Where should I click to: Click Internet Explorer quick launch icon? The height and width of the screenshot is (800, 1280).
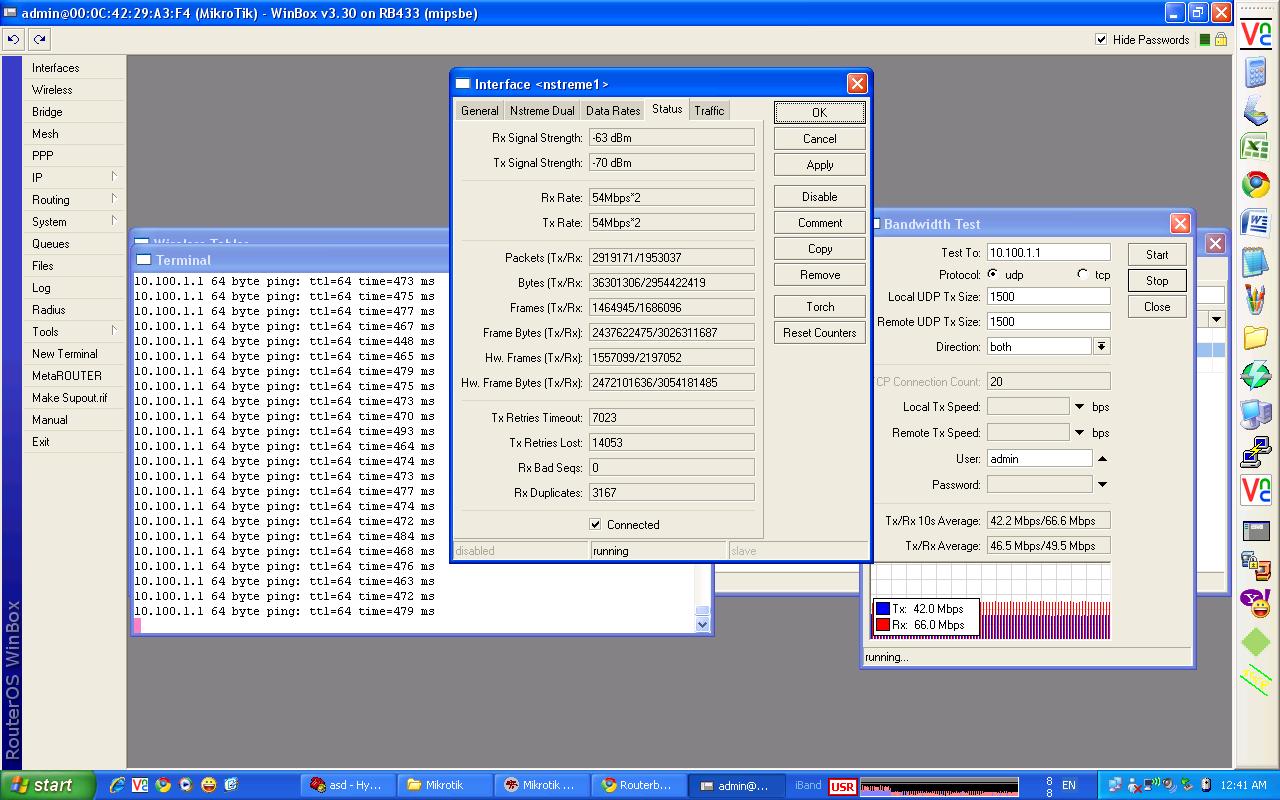pyautogui.click(x=117, y=785)
